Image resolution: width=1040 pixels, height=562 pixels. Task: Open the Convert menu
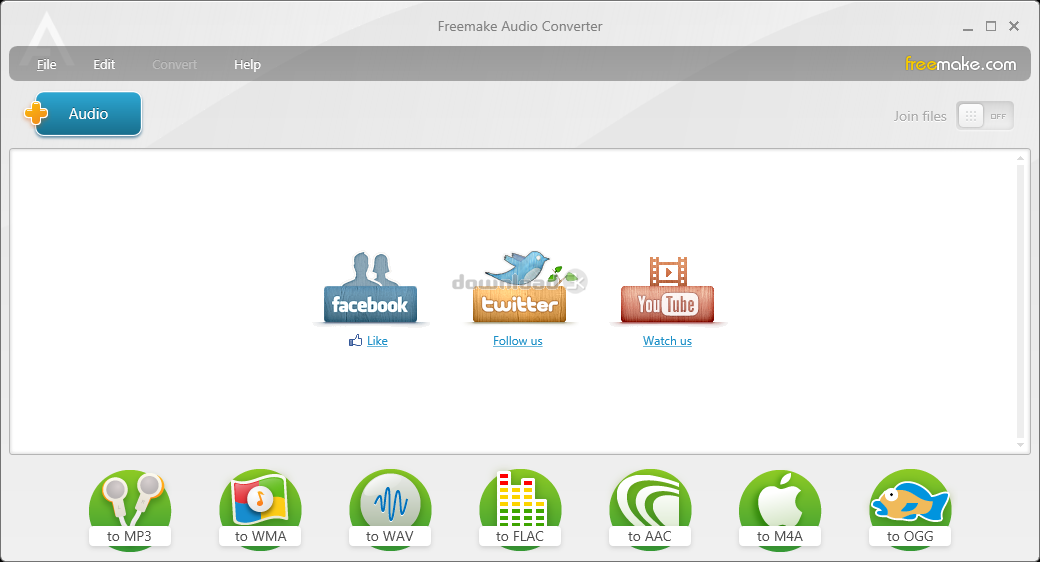(174, 64)
